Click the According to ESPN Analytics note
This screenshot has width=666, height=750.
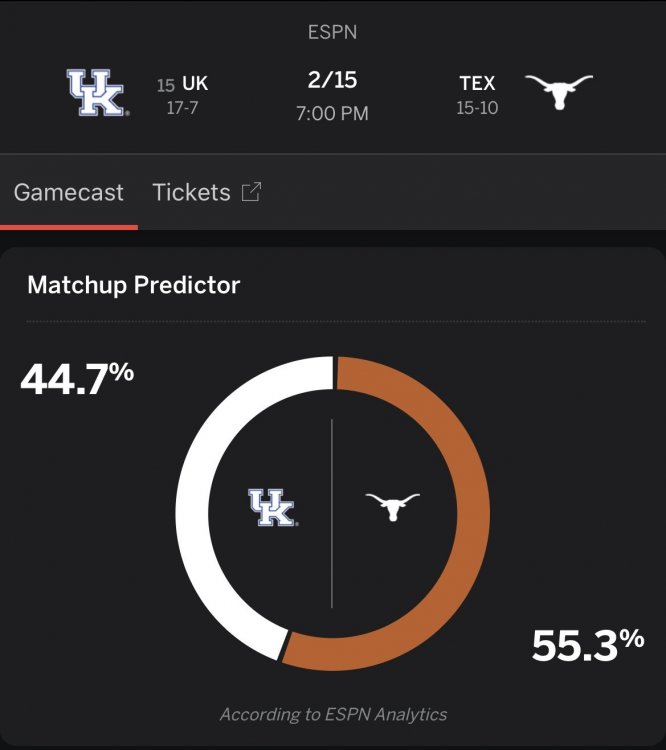coord(333,714)
